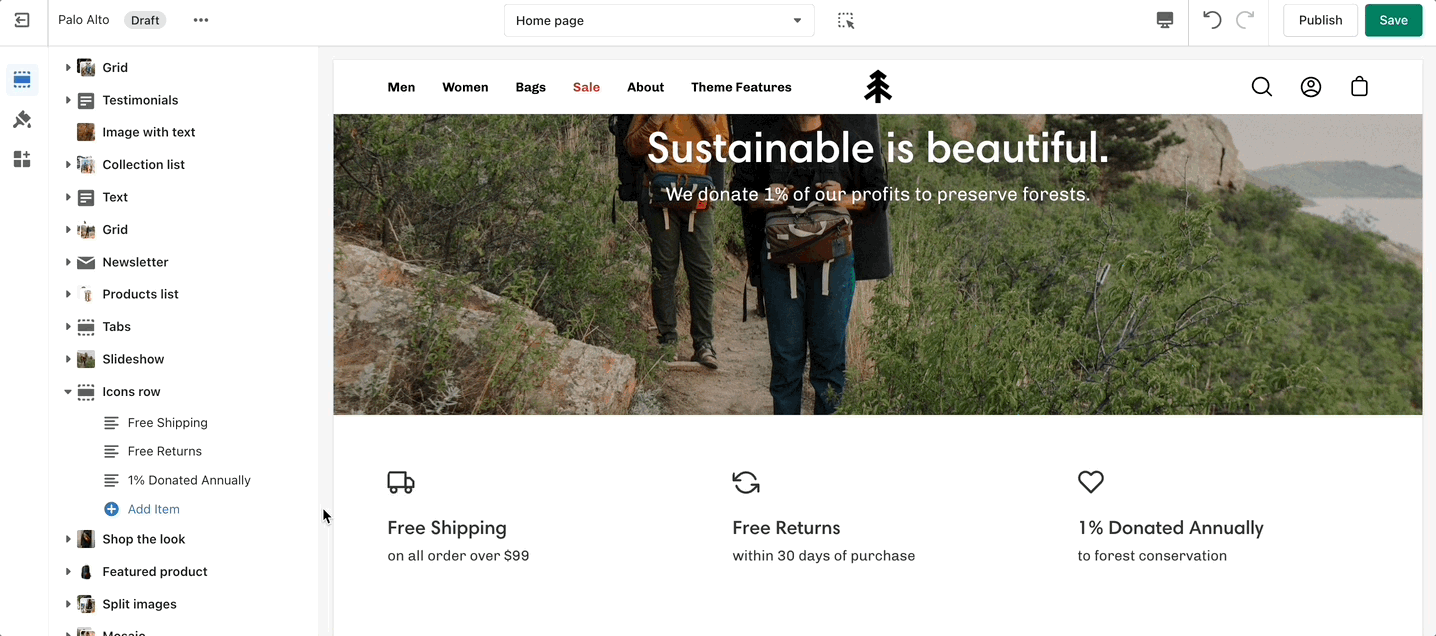Open the shopping bag cart icon
This screenshot has height=636, width=1436.
click(x=1359, y=87)
